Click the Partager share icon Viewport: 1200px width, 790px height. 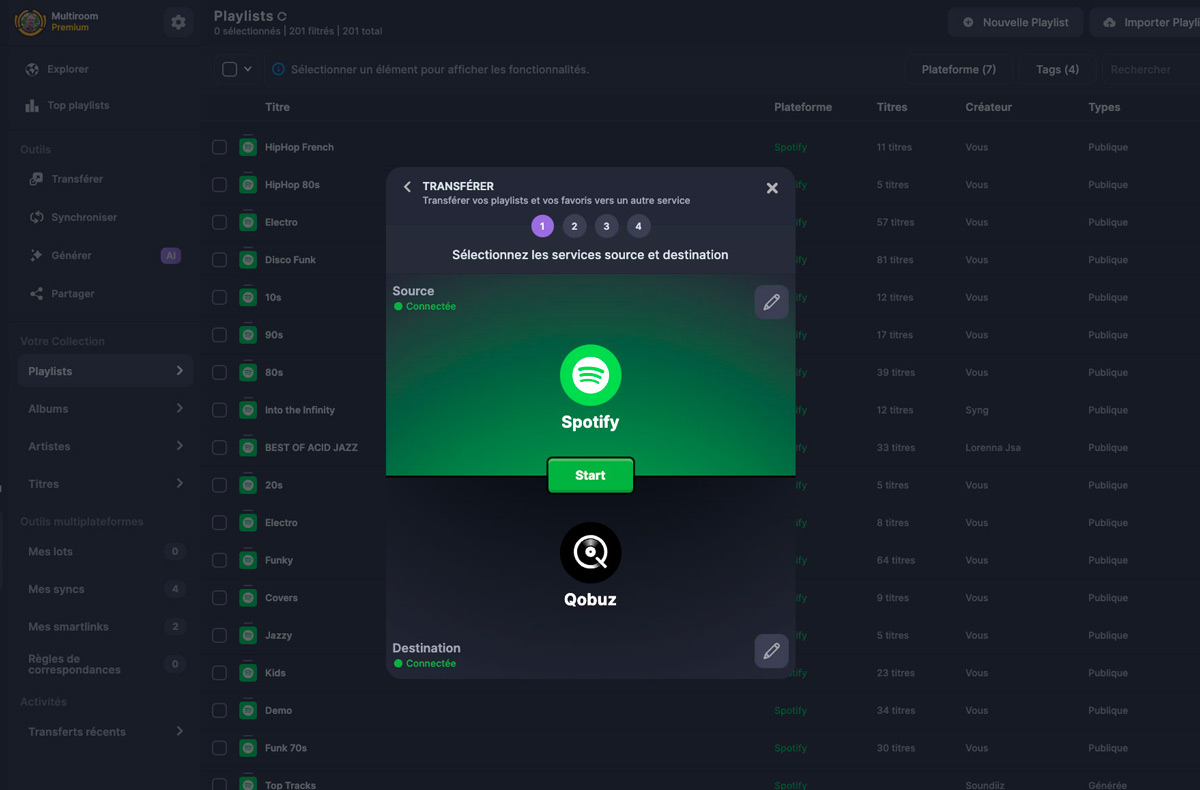[x=37, y=293]
